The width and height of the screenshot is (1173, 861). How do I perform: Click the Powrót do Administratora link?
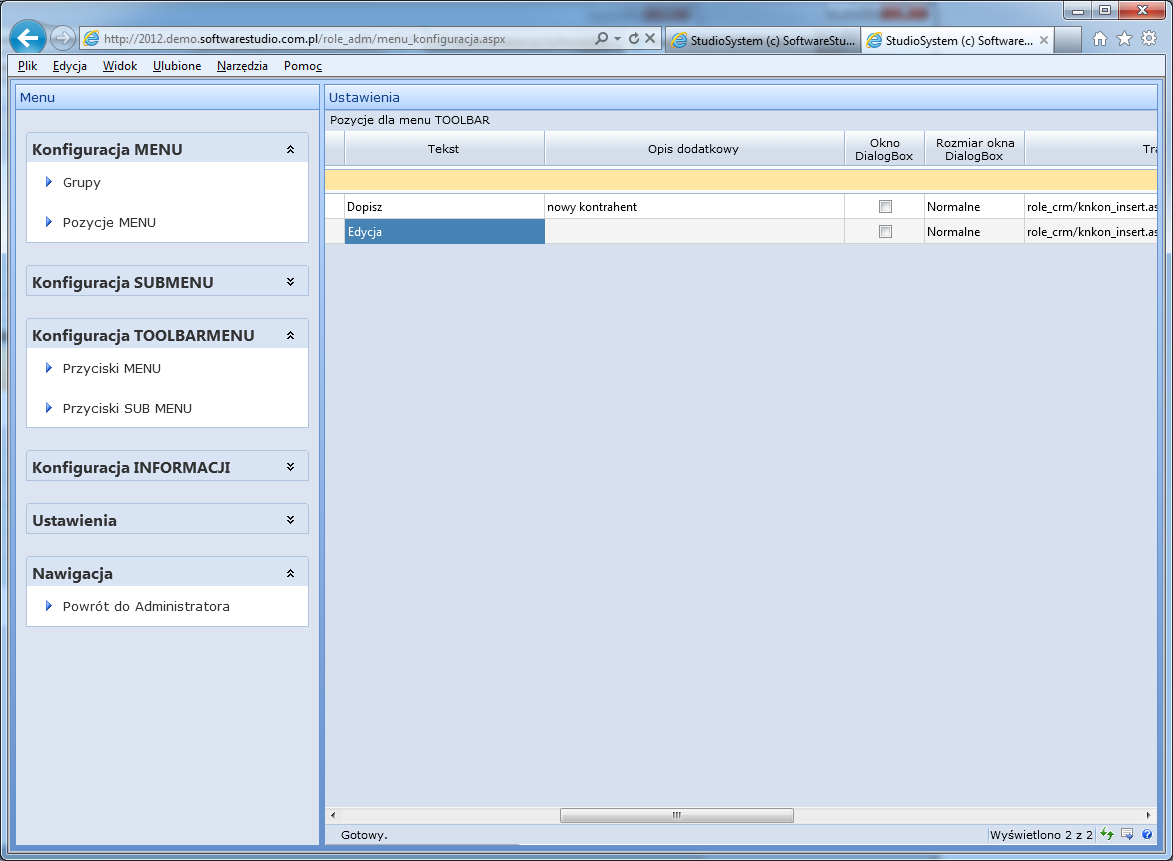tap(146, 607)
